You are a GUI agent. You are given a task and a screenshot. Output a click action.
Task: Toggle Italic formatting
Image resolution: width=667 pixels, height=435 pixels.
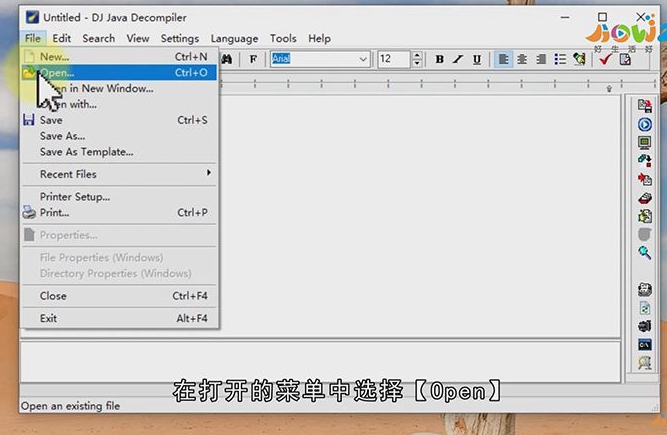click(458, 59)
